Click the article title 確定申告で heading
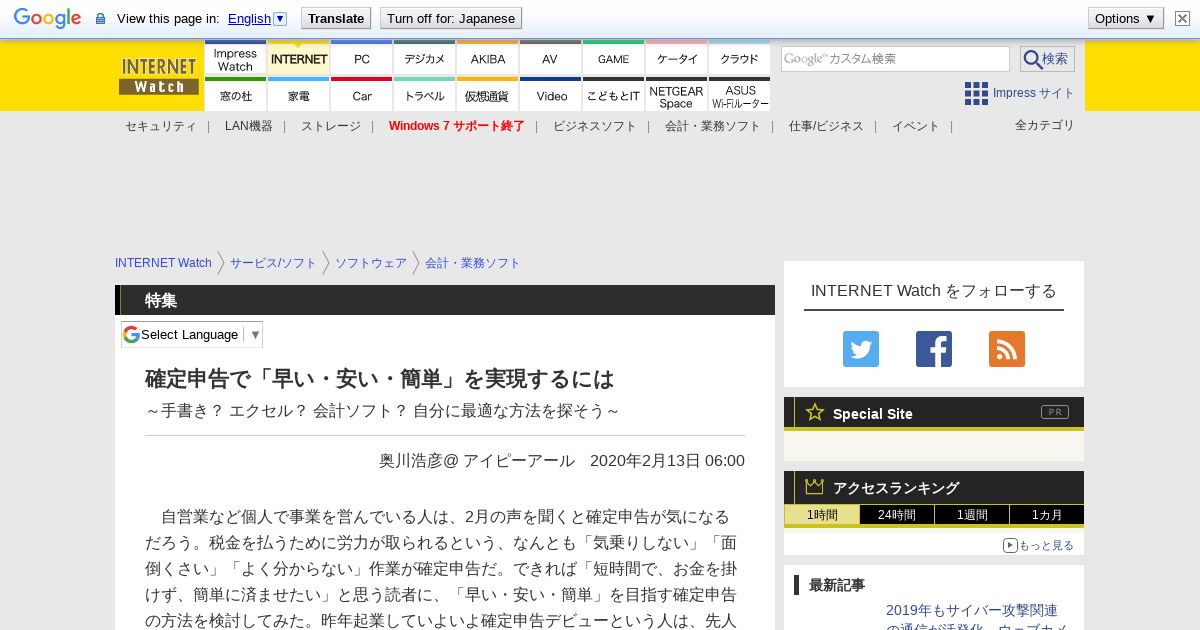 pos(379,379)
